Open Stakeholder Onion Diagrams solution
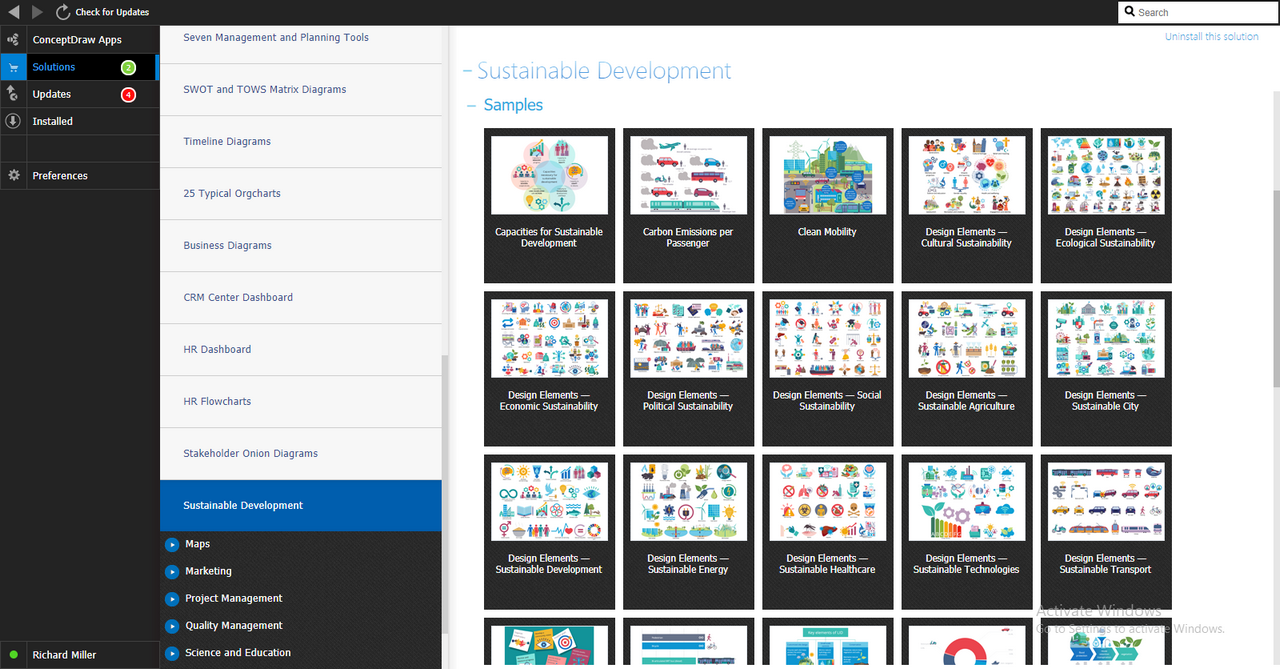 250,453
